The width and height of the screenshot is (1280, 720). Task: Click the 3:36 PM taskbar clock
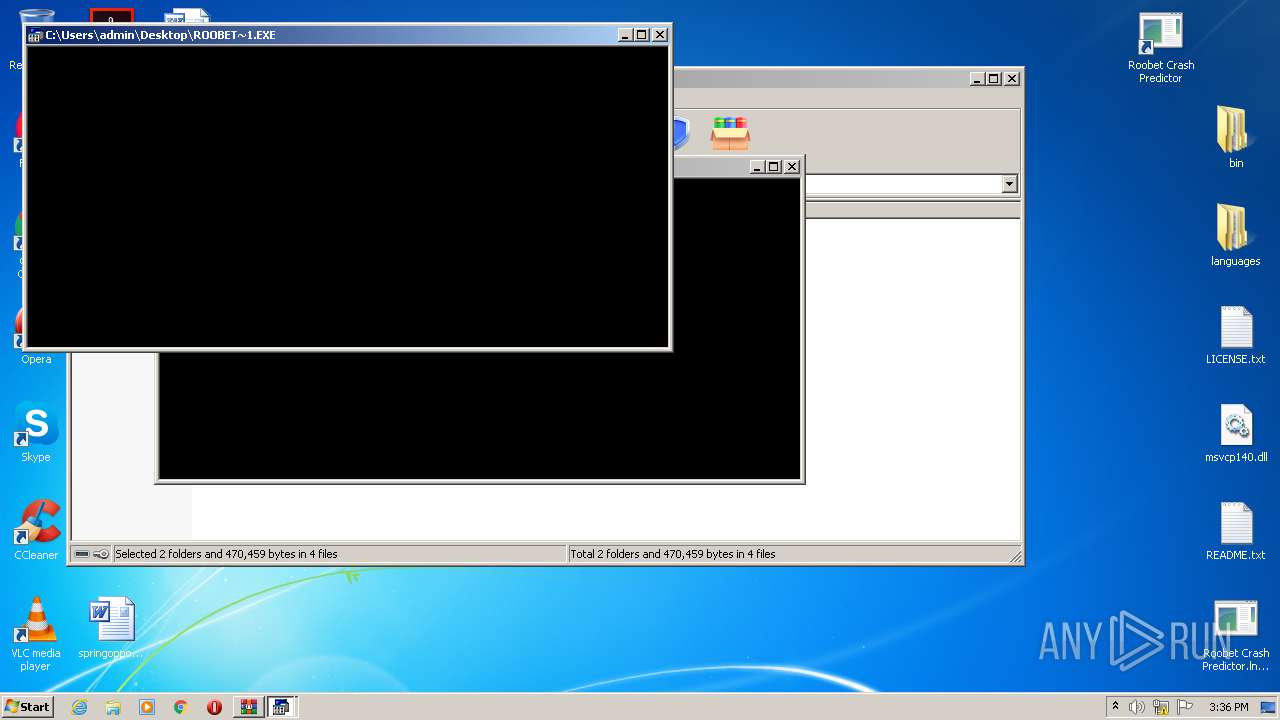(x=1228, y=707)
